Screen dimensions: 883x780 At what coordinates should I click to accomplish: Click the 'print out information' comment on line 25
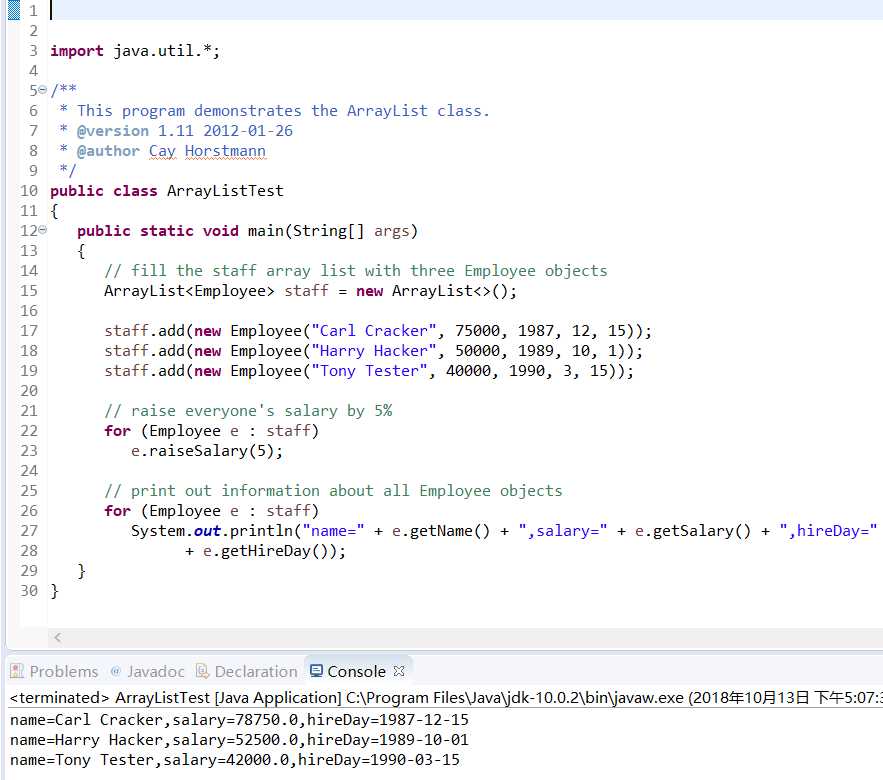333,491
